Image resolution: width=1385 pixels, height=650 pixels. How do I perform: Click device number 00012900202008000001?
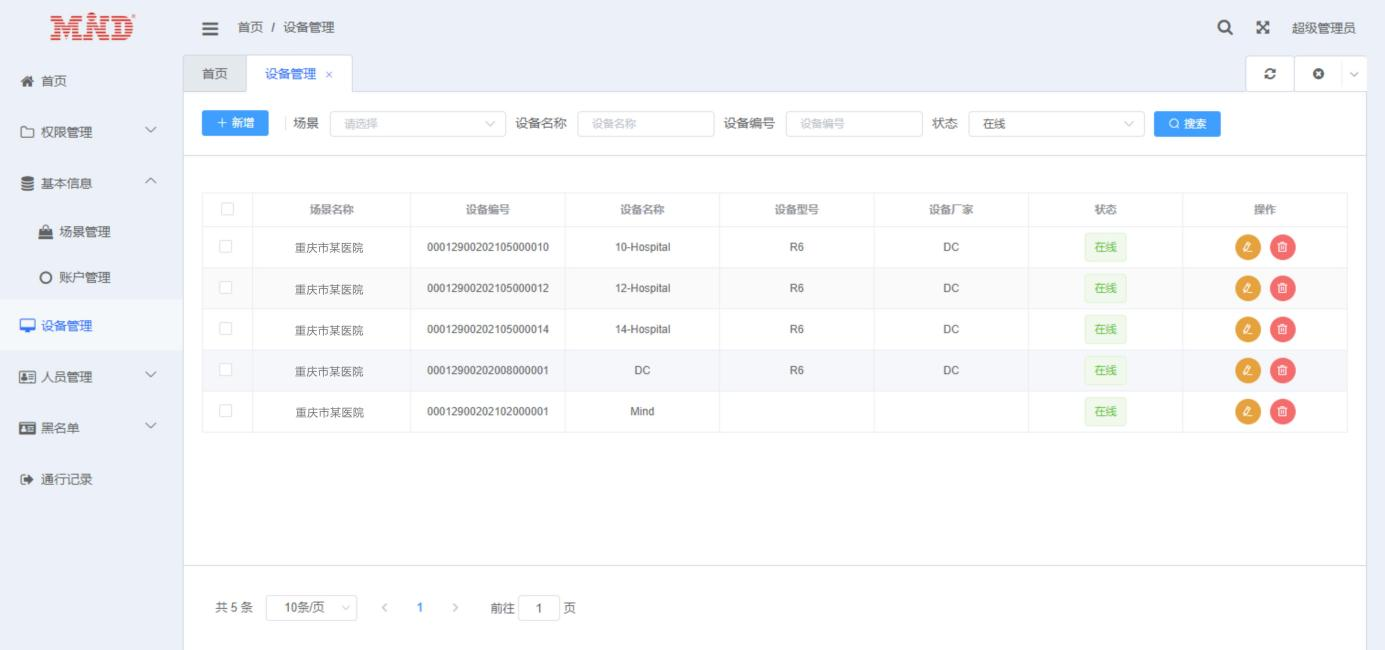pos(487,371)
